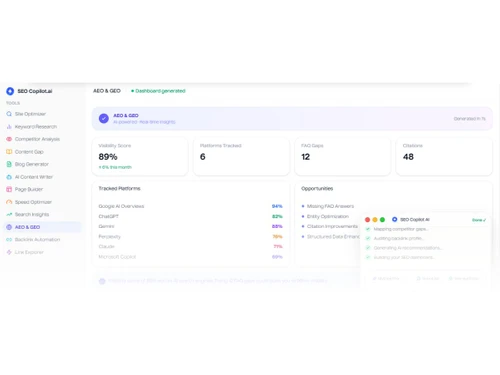Click the Competitor Analysis eye icon
The image size is (500, 375).
click(9, 139)
